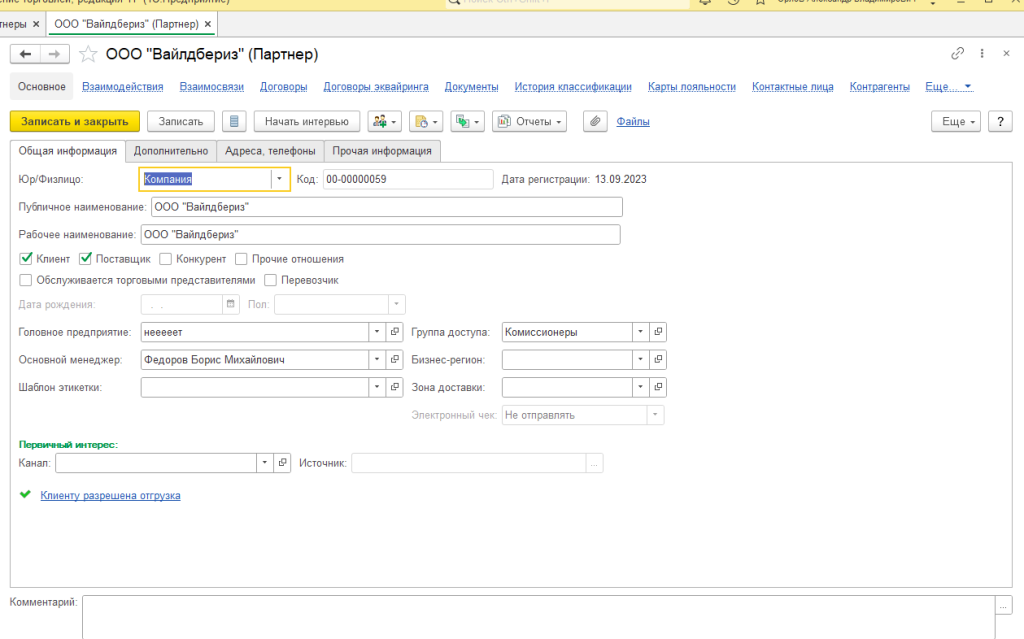Screen dimensions: 1024x639
Task: Copy link with the chain icon
Action: [957, 54]
